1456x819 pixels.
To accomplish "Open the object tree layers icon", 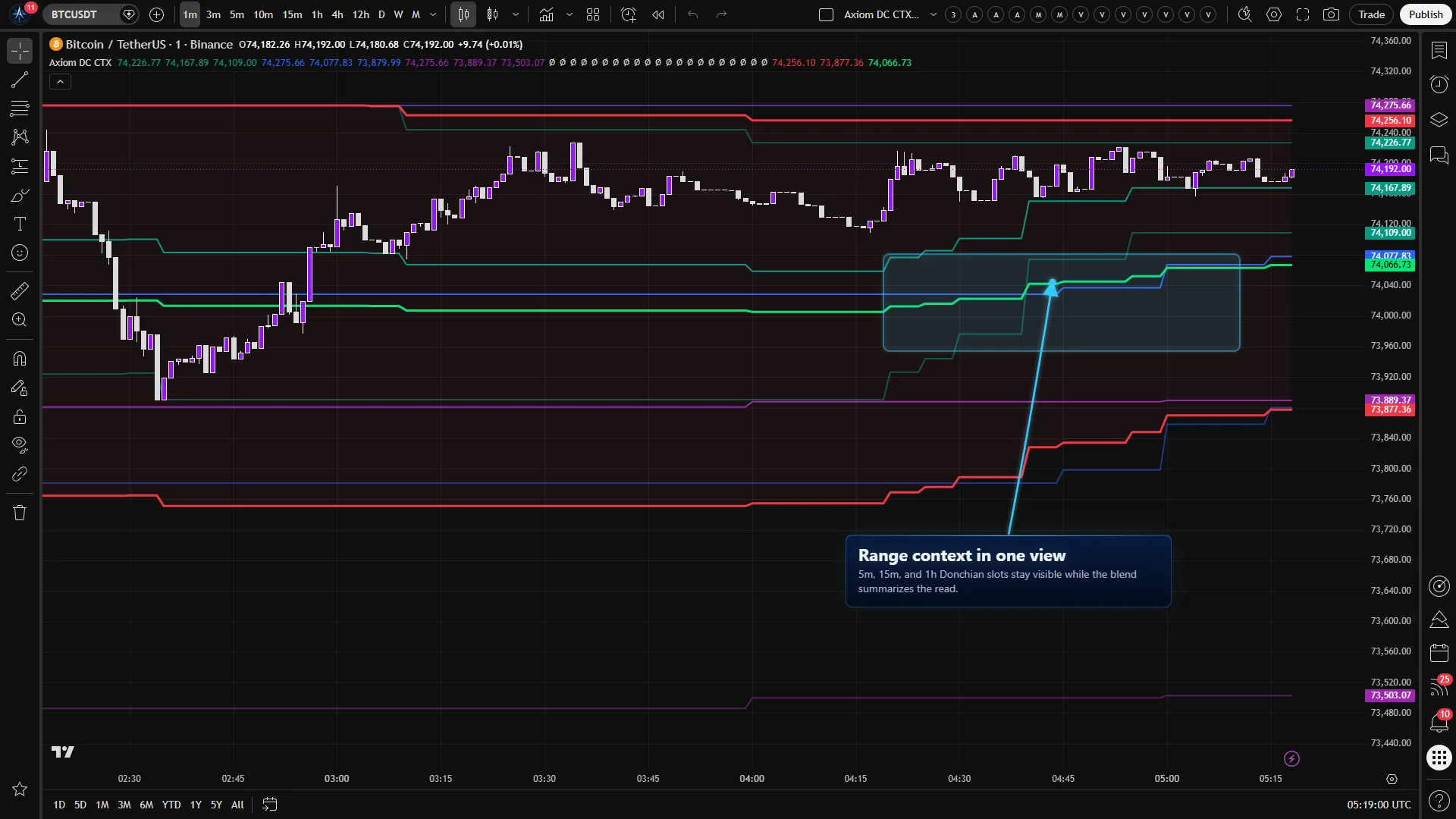I will pyautogui.click(x=1439, y=120).
